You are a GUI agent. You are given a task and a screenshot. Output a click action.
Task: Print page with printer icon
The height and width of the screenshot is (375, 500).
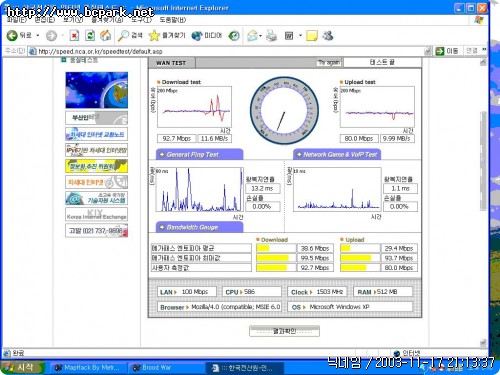pyautogui.click(x=271, y=35)
